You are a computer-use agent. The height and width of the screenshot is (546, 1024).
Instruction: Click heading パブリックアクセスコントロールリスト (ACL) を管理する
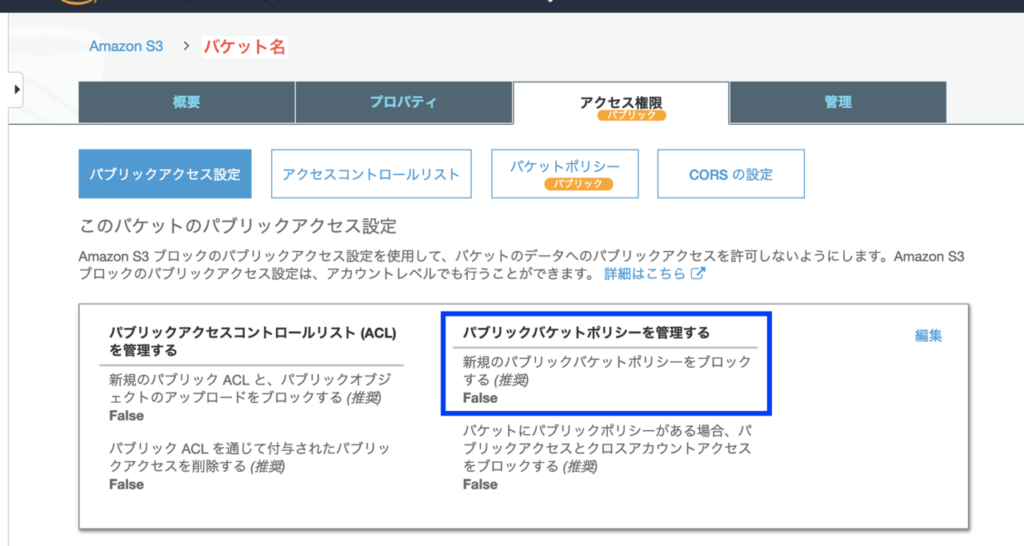(x=253, y=342)
